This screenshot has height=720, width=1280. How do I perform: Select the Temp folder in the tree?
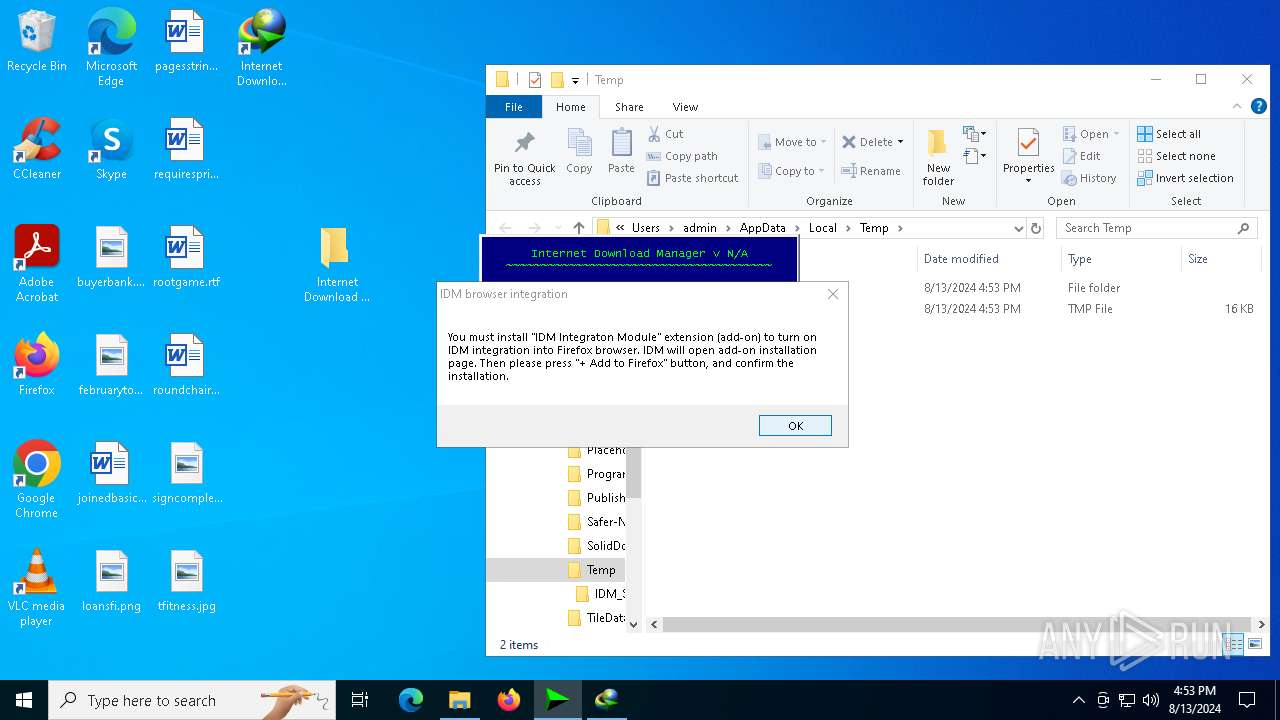pyautogui.click(x=600, y=570)
